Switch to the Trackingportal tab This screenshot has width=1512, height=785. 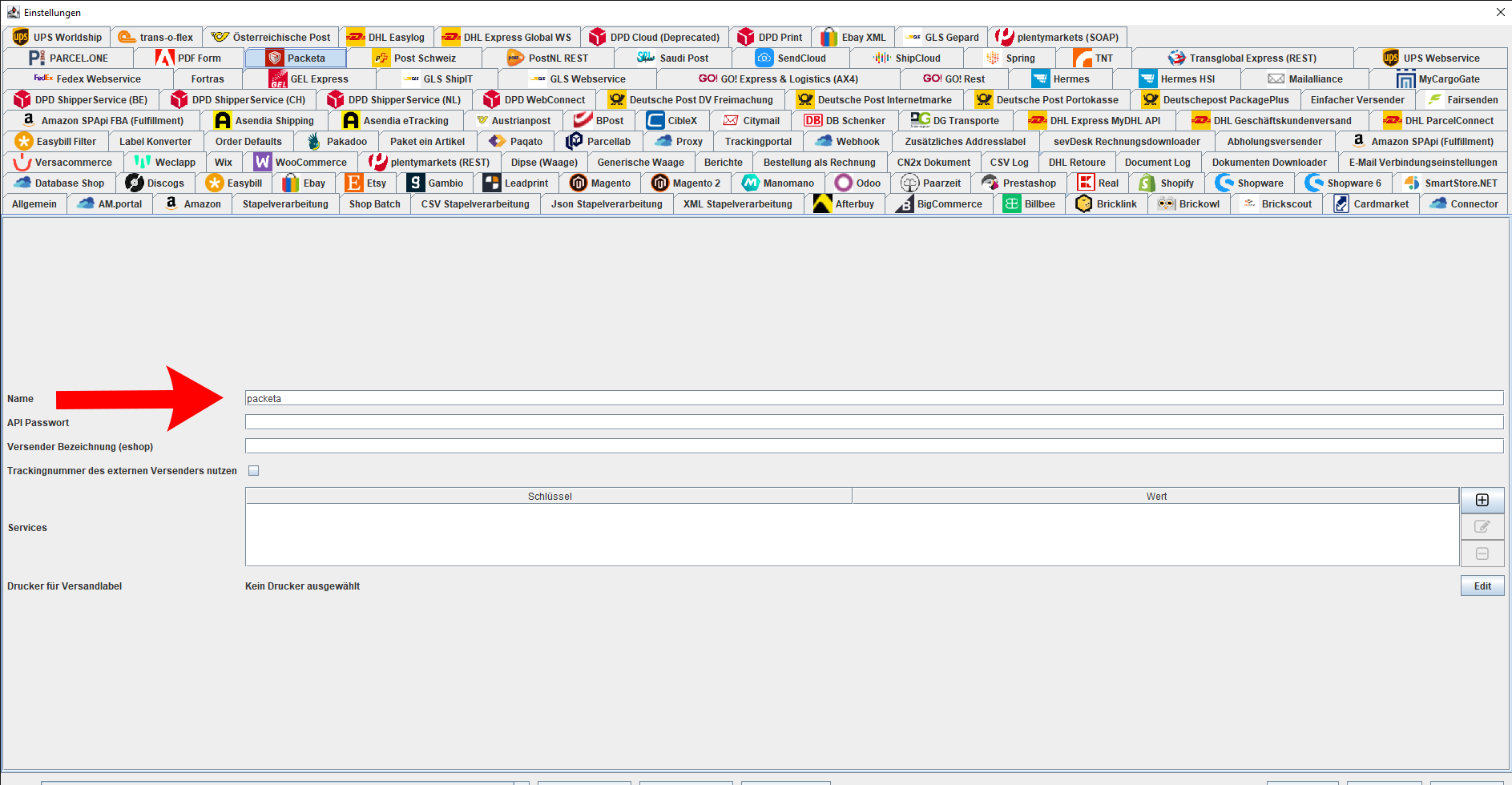pos(758,141)
